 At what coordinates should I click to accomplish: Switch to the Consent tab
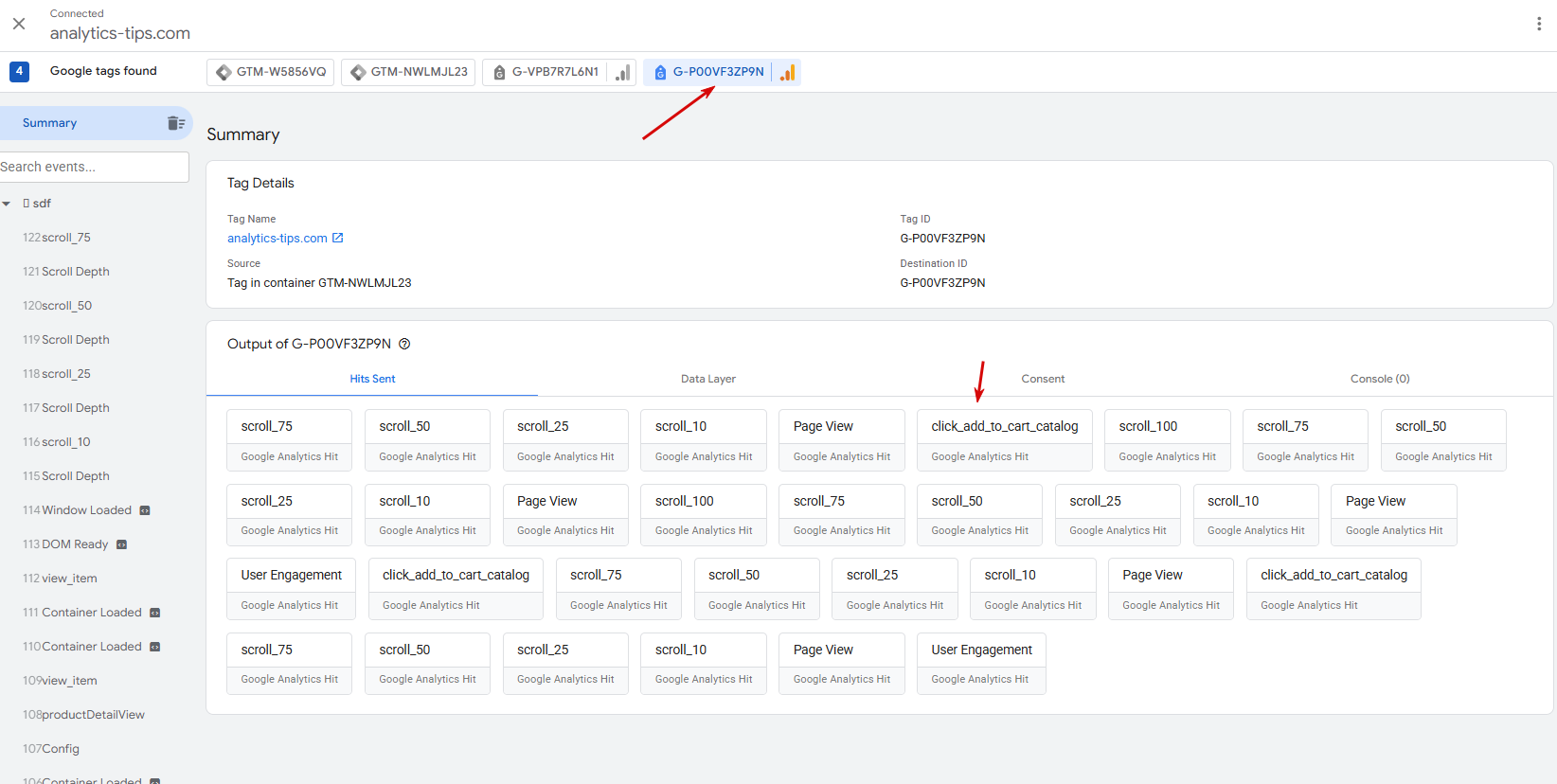(1043, 379)
